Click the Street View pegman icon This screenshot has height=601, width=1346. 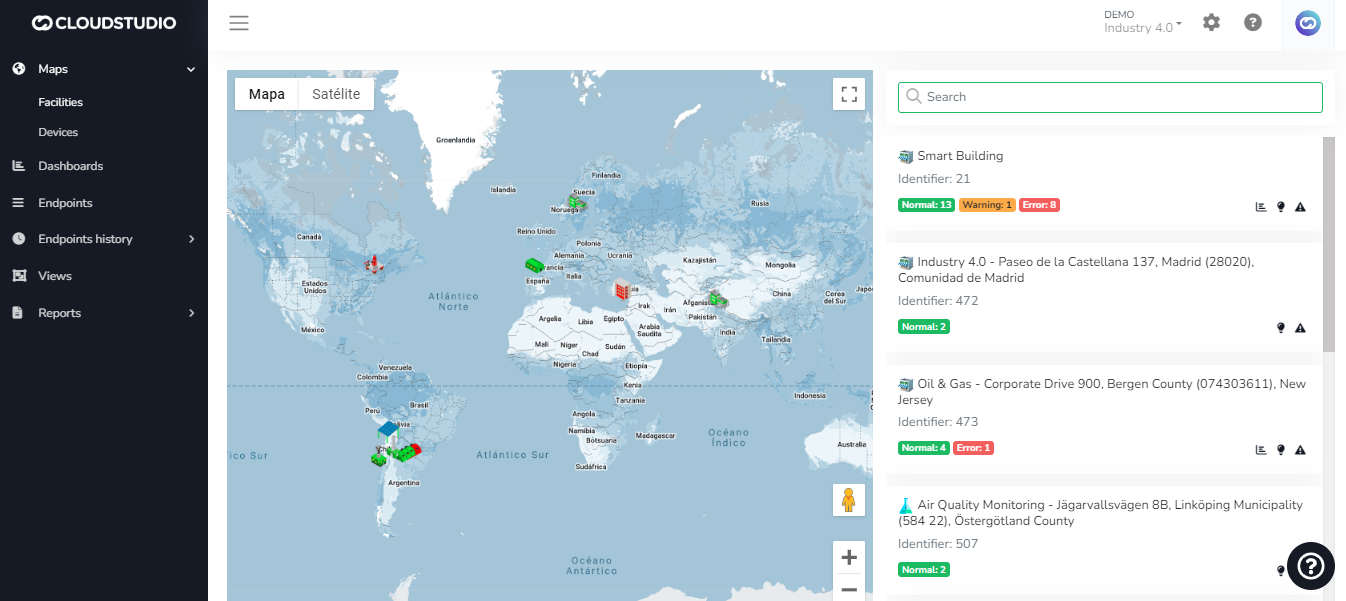(848, 499)
